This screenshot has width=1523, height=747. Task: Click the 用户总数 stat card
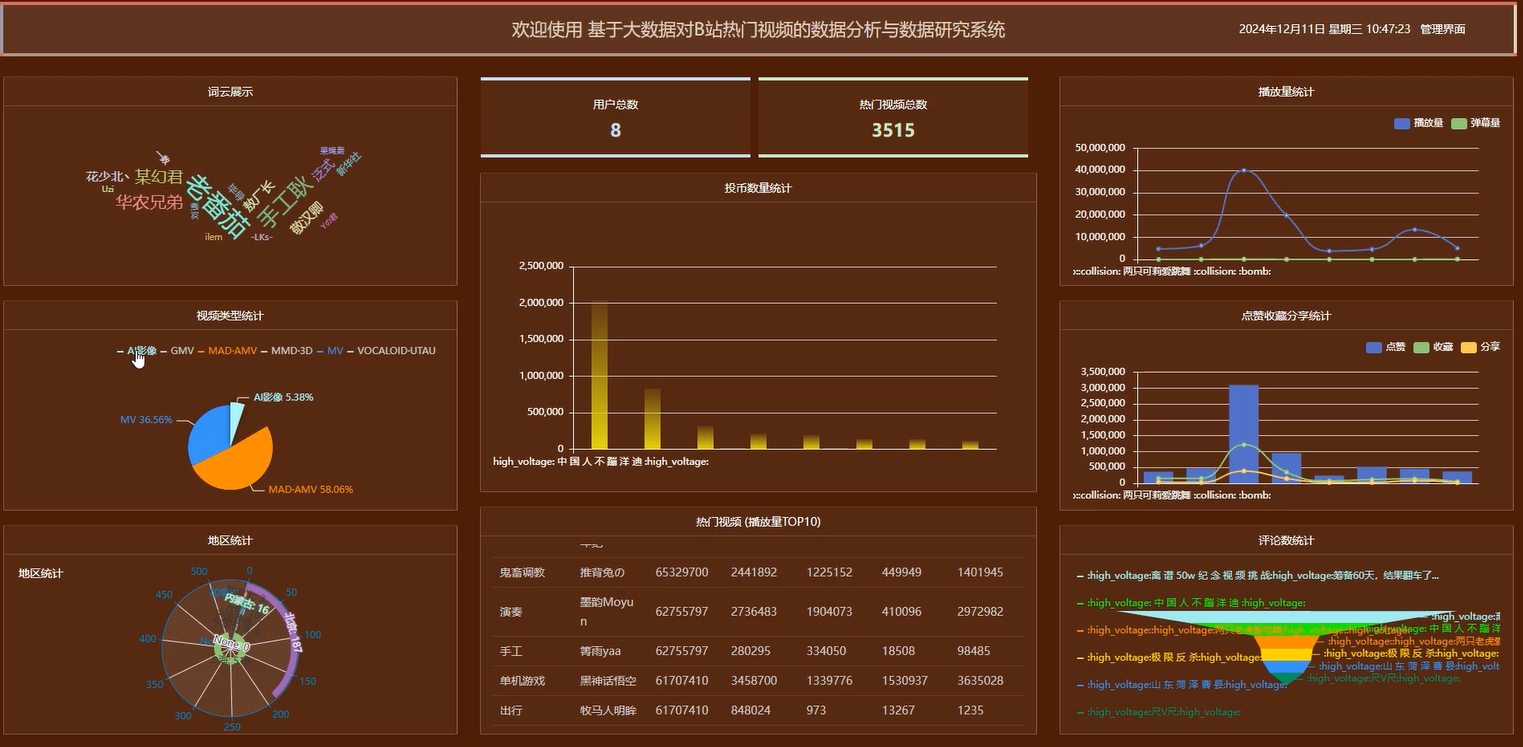615,118
